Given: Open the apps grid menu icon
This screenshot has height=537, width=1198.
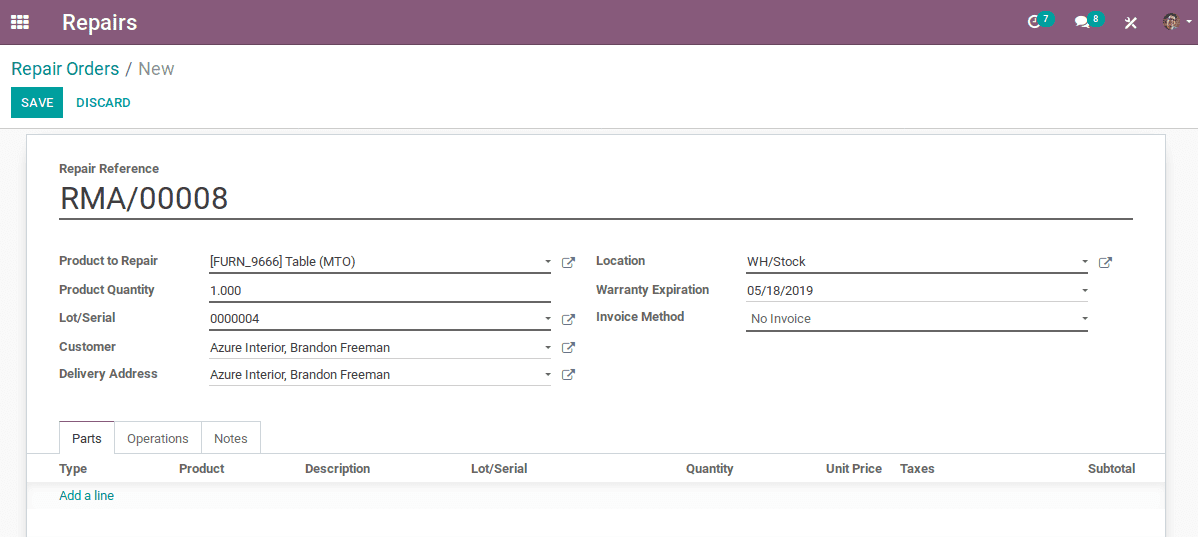Looking at the screenshot, I should pyautogui.click(x=20, y=22).
